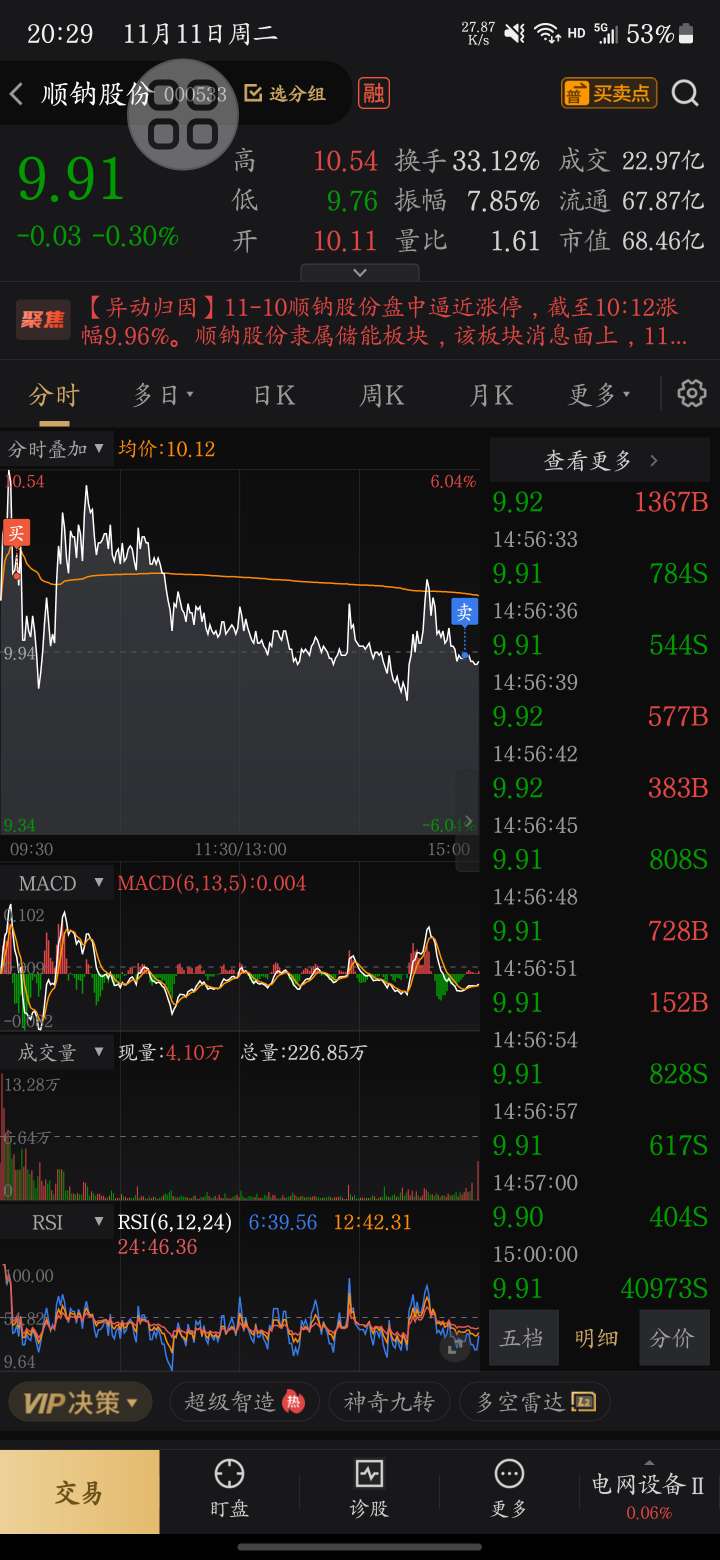The width and height of the screenshot is (720, 1560).
Task: Tap the 顺钠股份 stock name title
Action: 96,94
